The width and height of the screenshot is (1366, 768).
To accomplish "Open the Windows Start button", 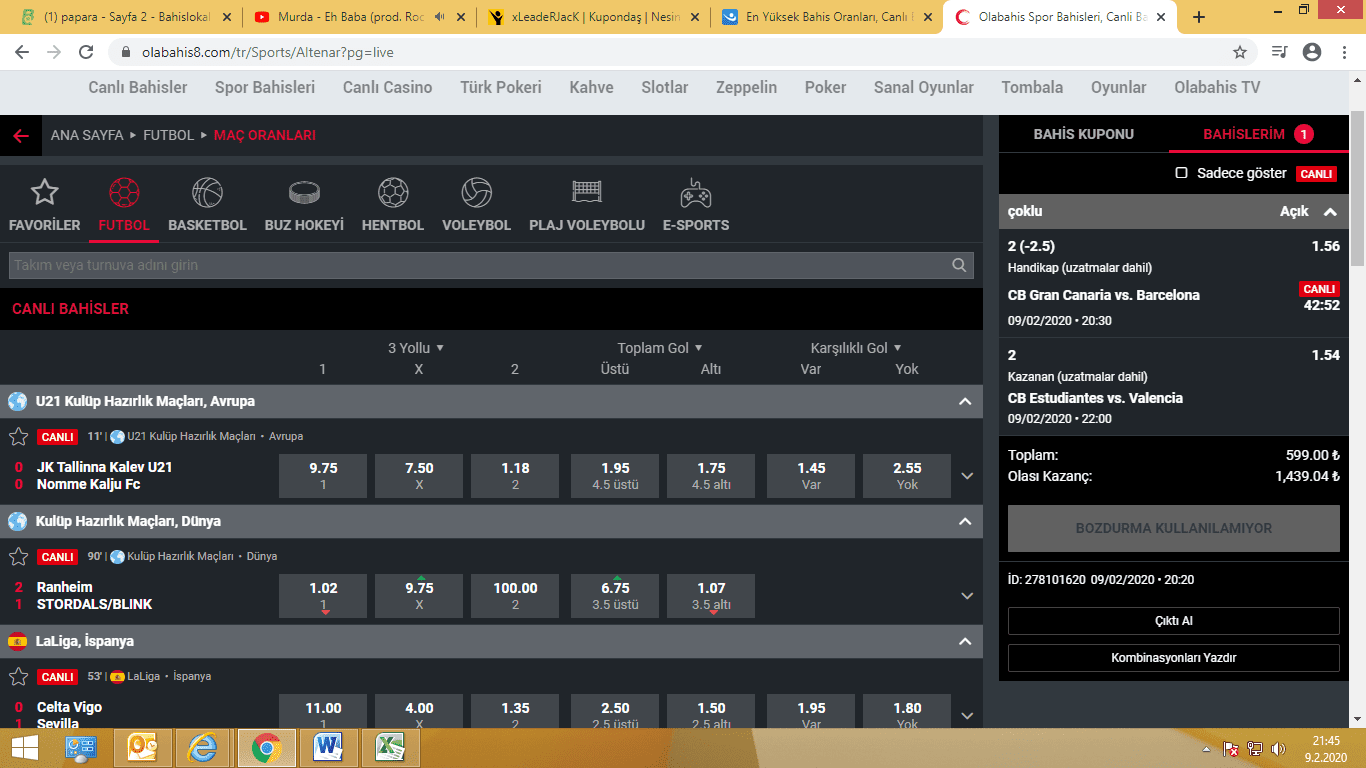I will tap(25, 747).
